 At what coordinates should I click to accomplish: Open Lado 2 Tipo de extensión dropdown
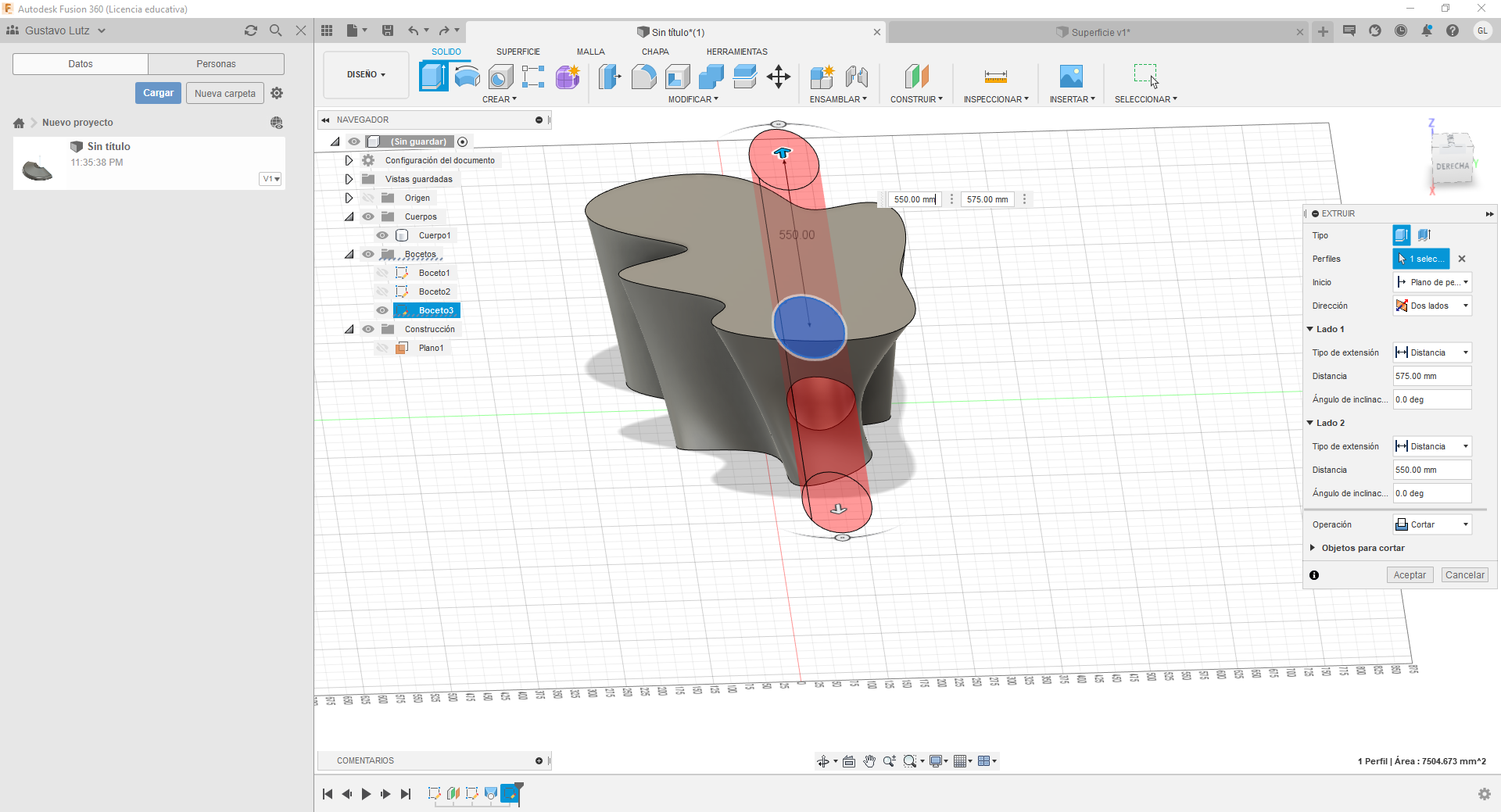coord(1432,446)
